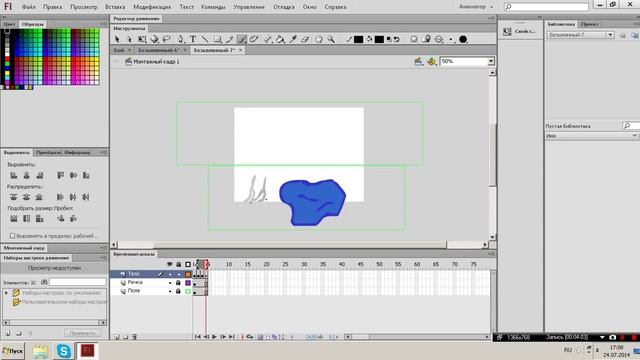The height and width of the screenshot is (360, 640).
Task: Select the Subselection tool
Action: 129,39
